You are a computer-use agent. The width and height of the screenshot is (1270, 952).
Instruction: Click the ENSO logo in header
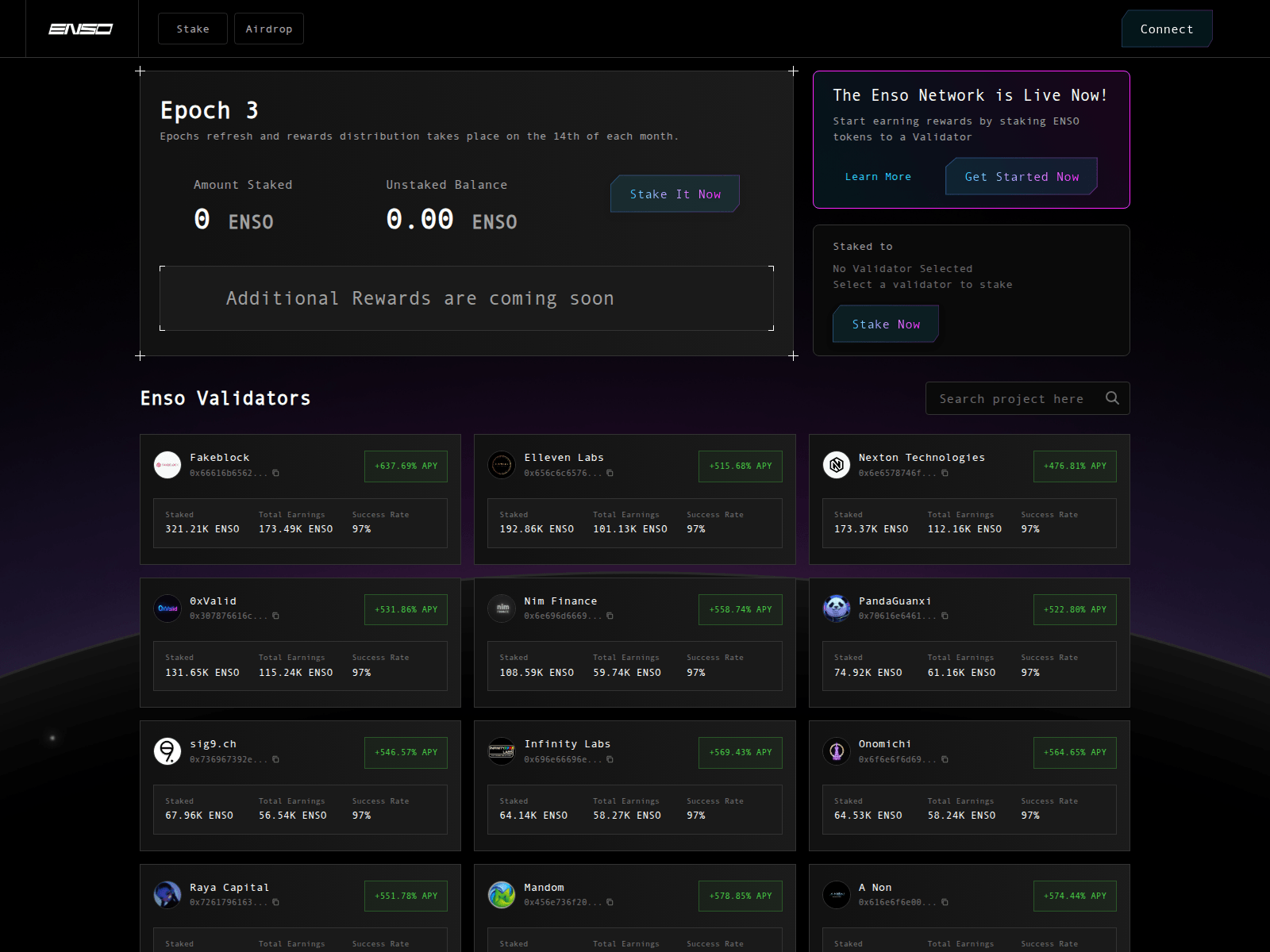click(x=81, y=29)
